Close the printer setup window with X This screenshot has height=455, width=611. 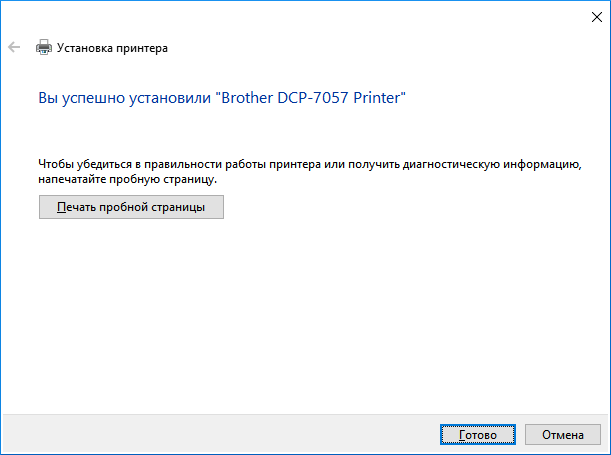pyautogui.click(x=587, y=15)
